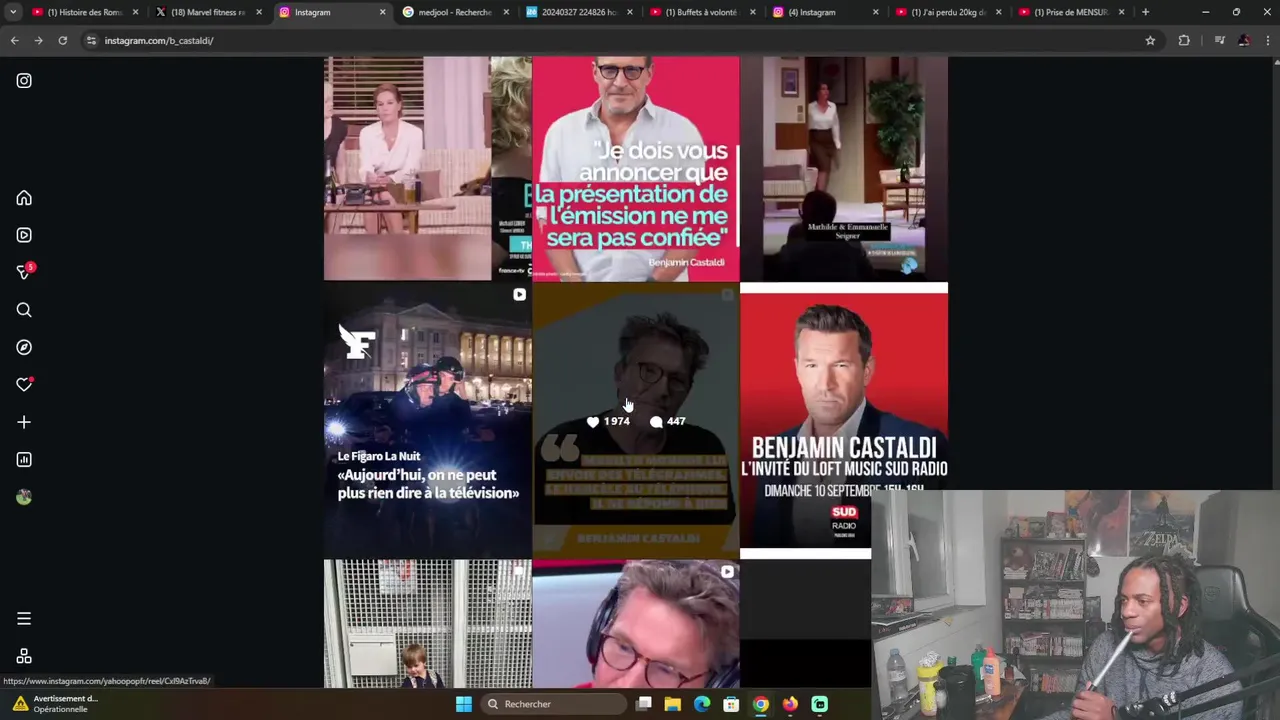Screen dimensions: 1280x720
Task: Open Reels from the Instagram sidebar
Action: tap(24, 235)
